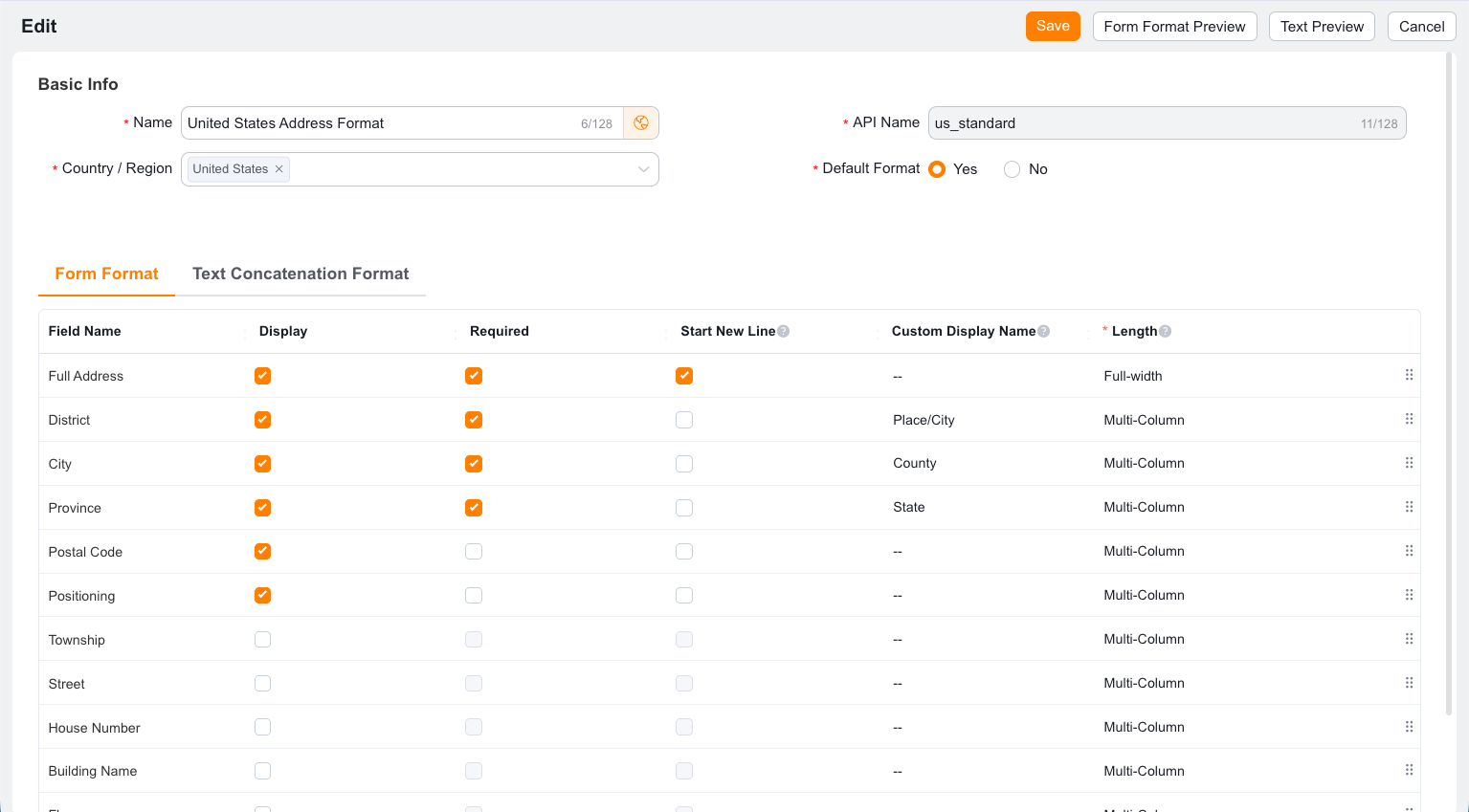
Task: Uncheck Start New Line for Full Address
Action: pos(684,376)
